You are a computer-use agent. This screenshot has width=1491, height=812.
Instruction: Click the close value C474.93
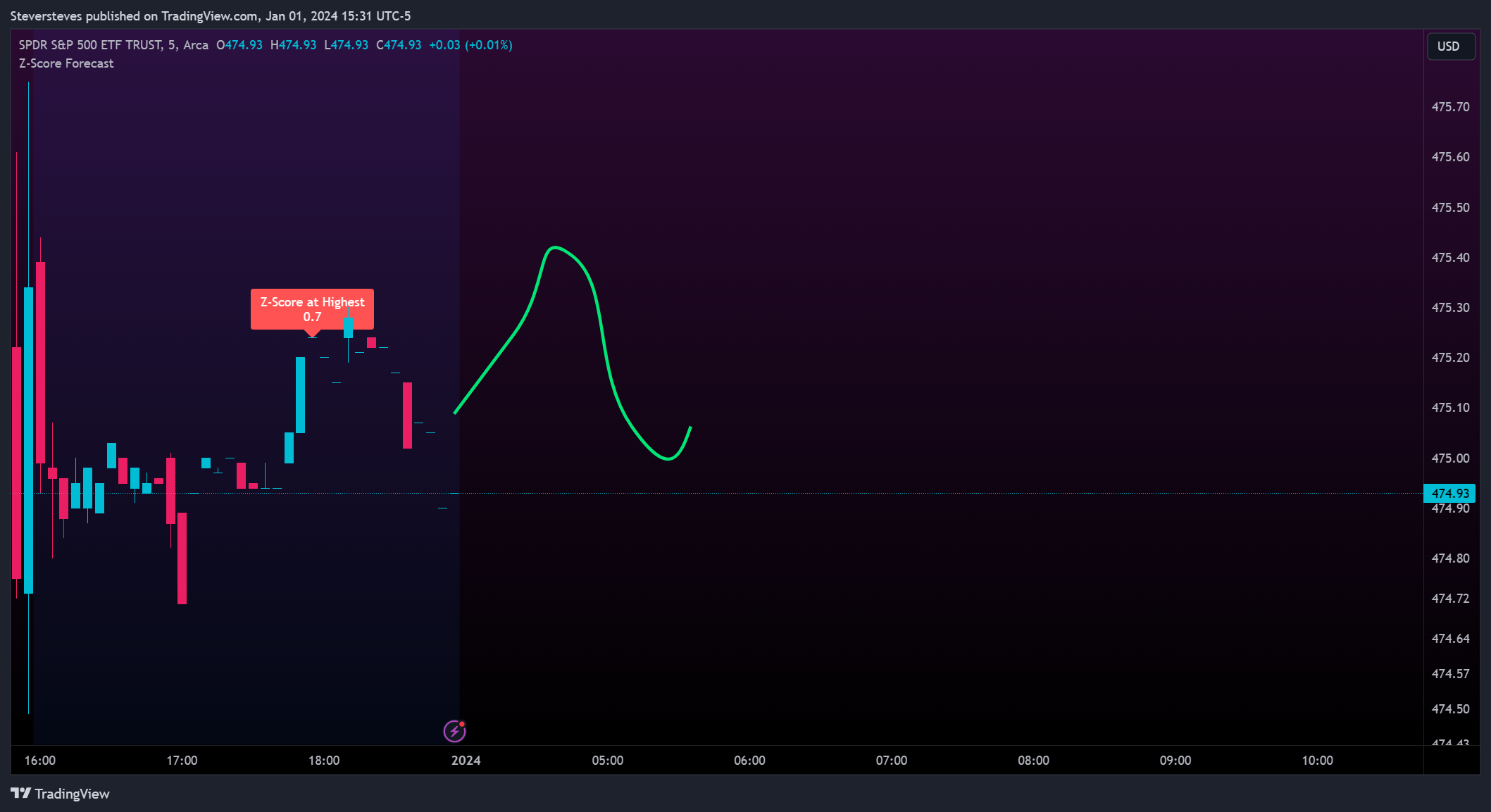tap(399, 45)
